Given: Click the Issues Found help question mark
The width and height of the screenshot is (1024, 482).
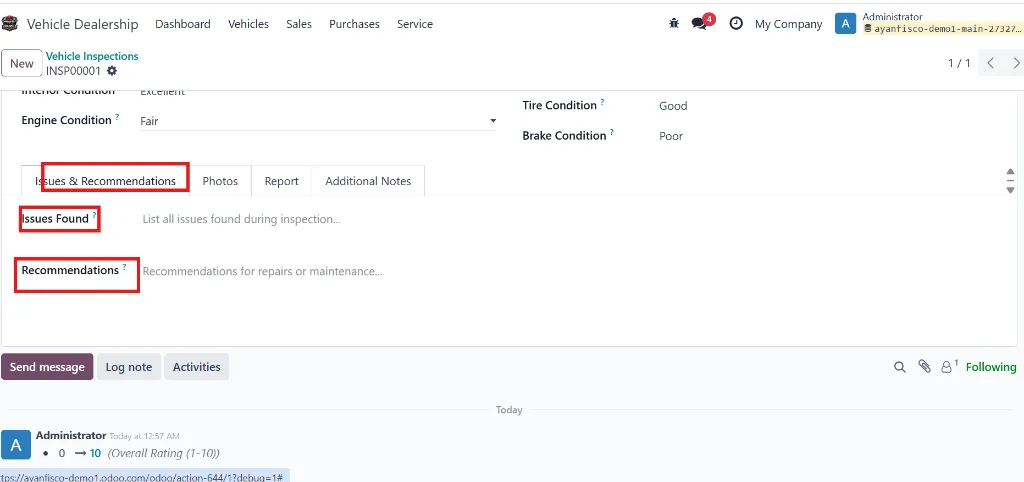Looking at the screenshot, I should click(94, 215).
